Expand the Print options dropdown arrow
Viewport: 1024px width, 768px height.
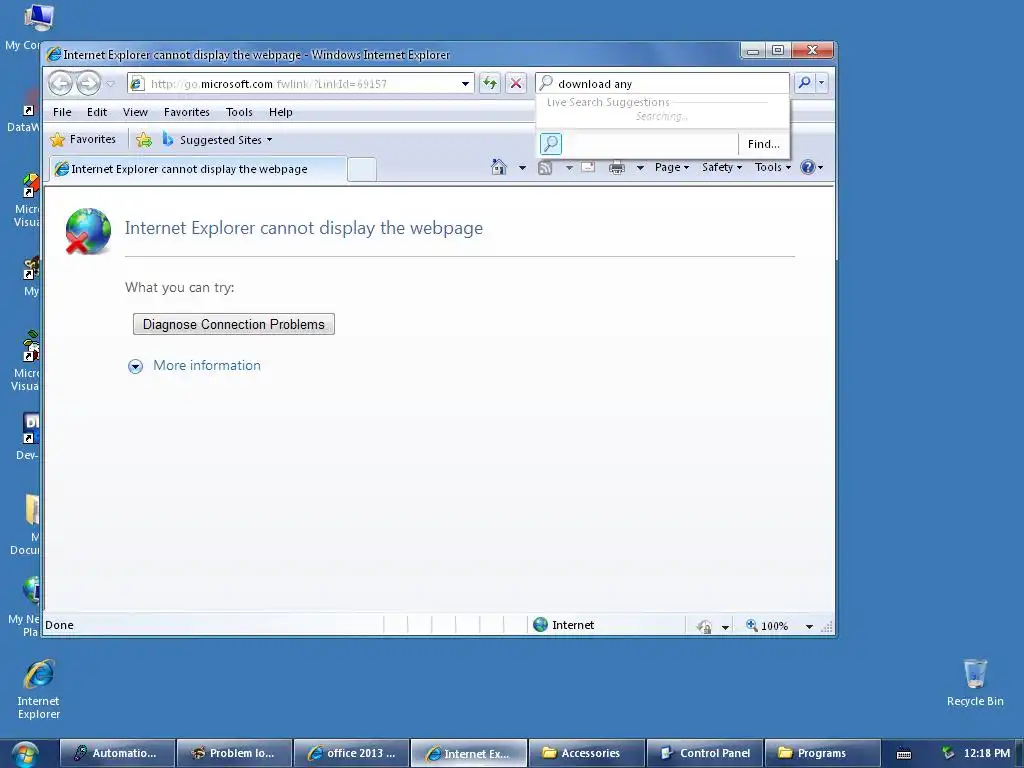point(640,168)
